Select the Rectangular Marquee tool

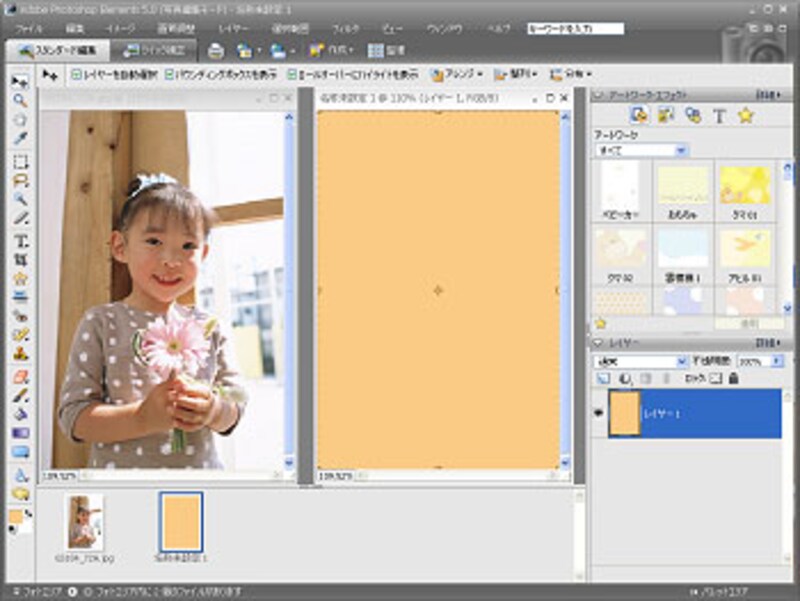pyautogui.click(x=20, y=162)
